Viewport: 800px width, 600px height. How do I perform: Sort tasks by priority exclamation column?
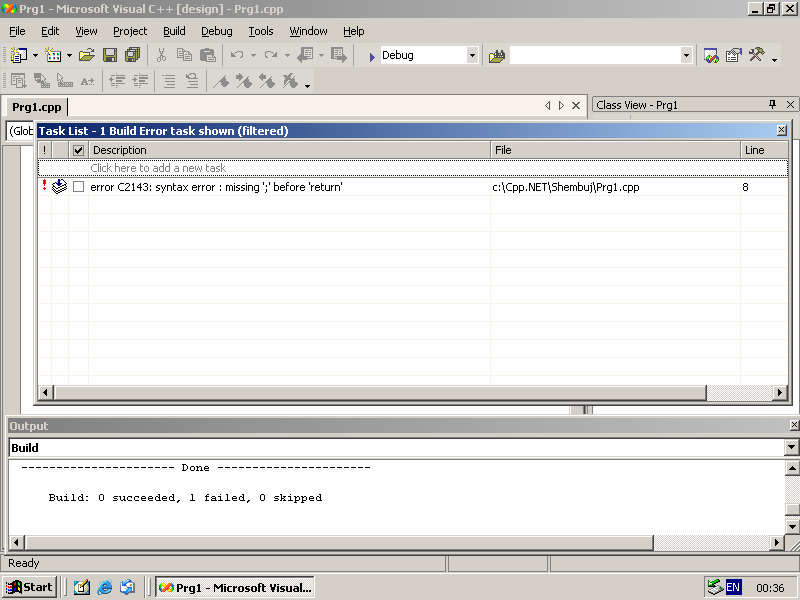click(x=45, y=150)
